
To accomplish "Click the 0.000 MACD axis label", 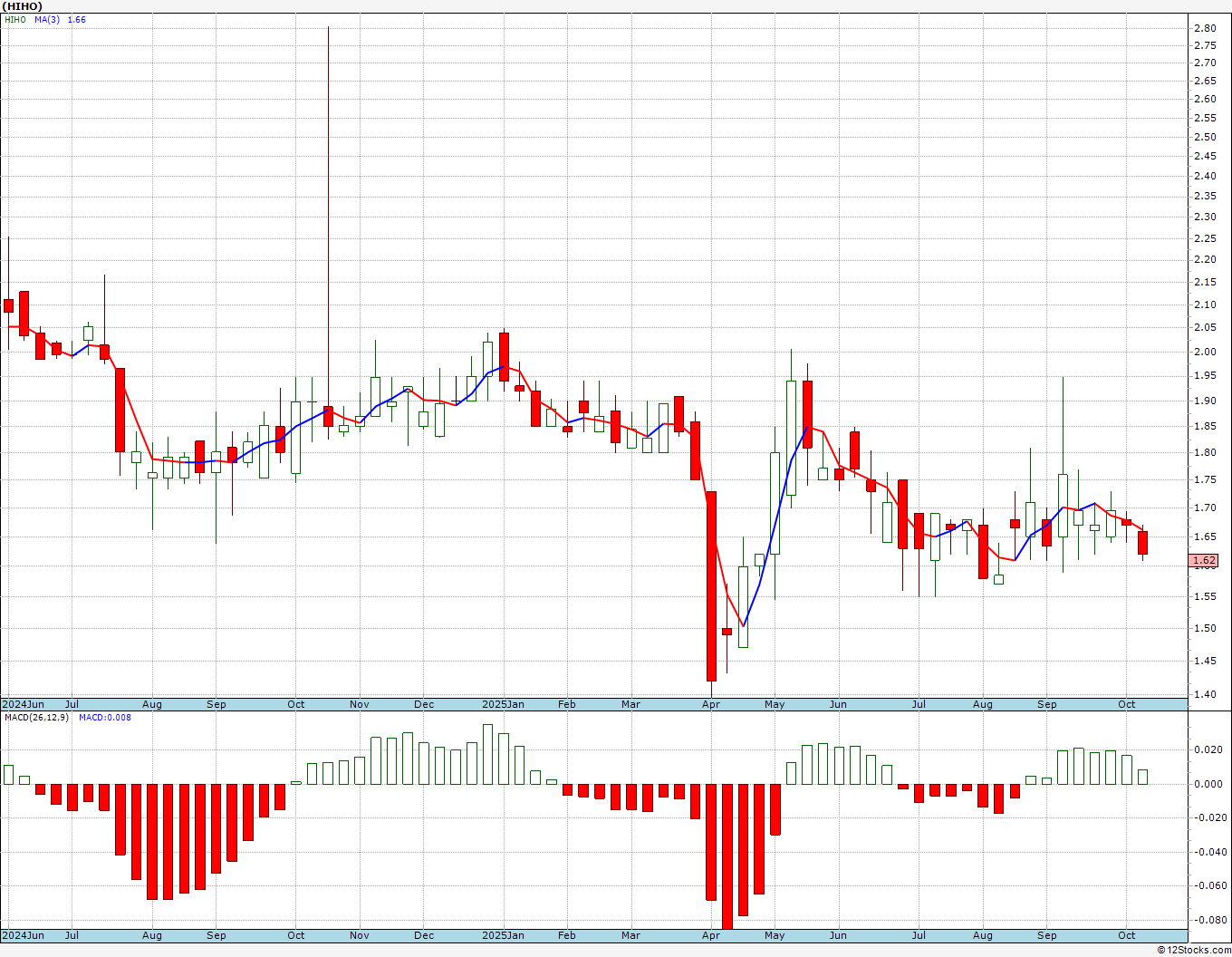I will pos(1208,784).
